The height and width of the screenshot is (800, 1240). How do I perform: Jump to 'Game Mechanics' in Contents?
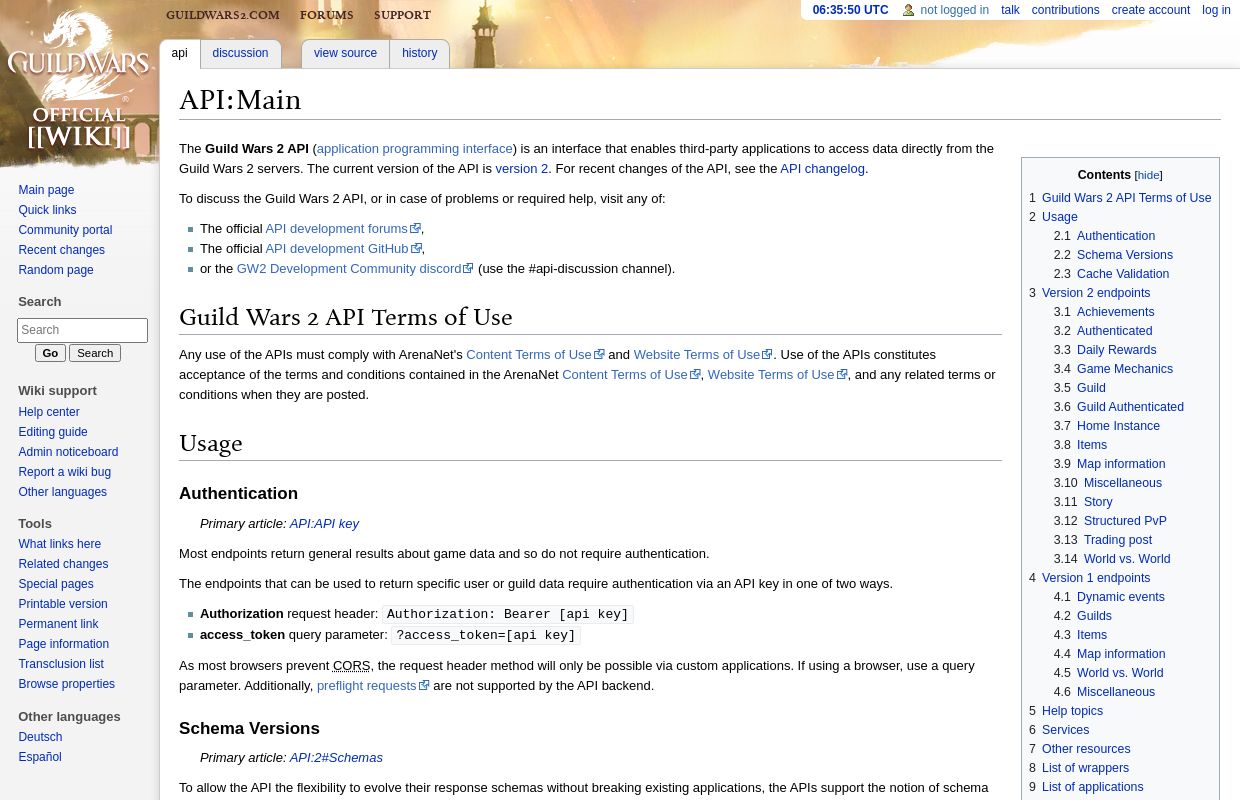coord(1125,369)
